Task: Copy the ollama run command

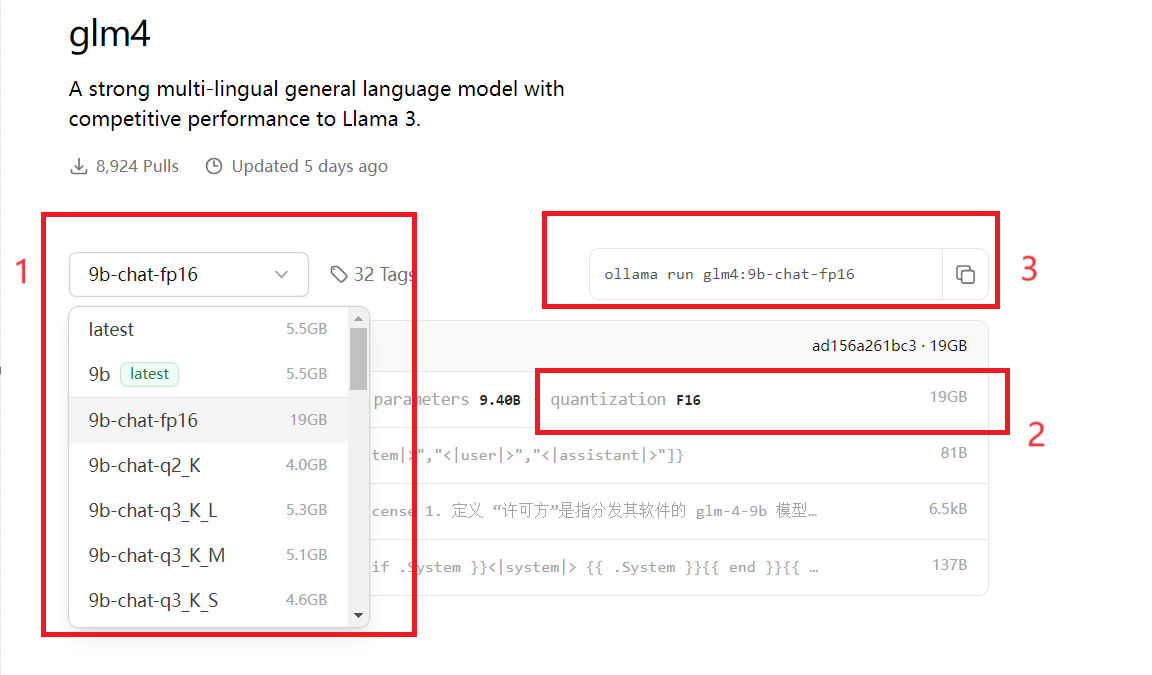Action: click(x=965, y=275)
